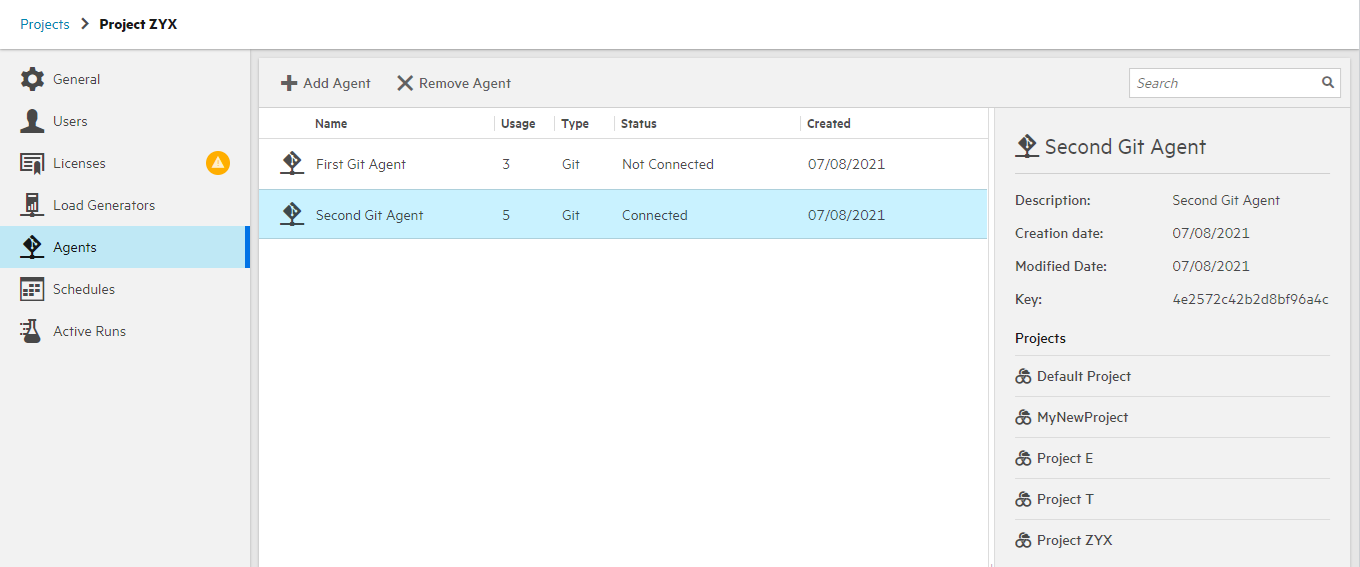This screenshot has height=567, width=1360.
Task: Click the General gear icon in sidebar
Action: tap(33, 80)
